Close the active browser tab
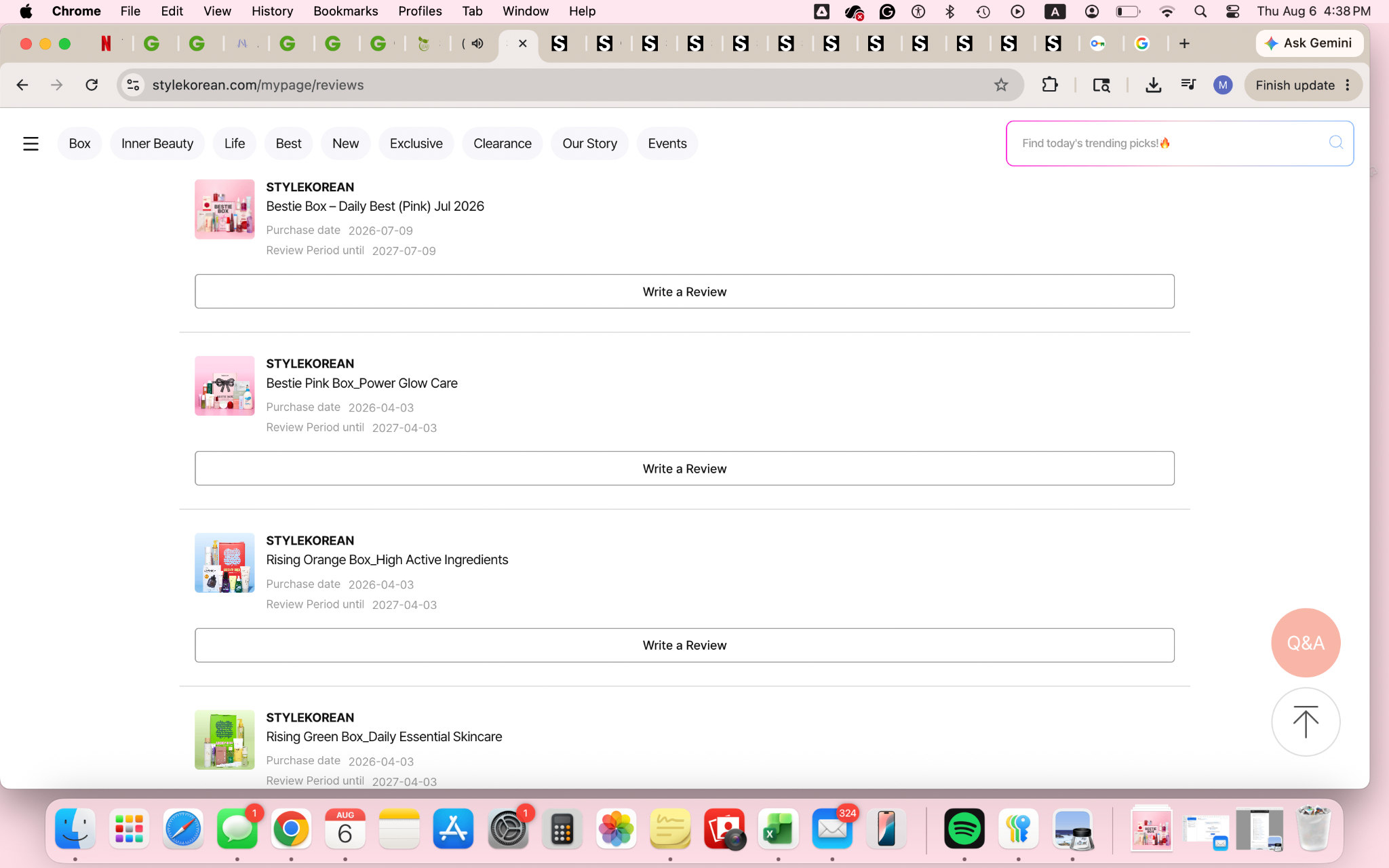 [x=522, y=43]
